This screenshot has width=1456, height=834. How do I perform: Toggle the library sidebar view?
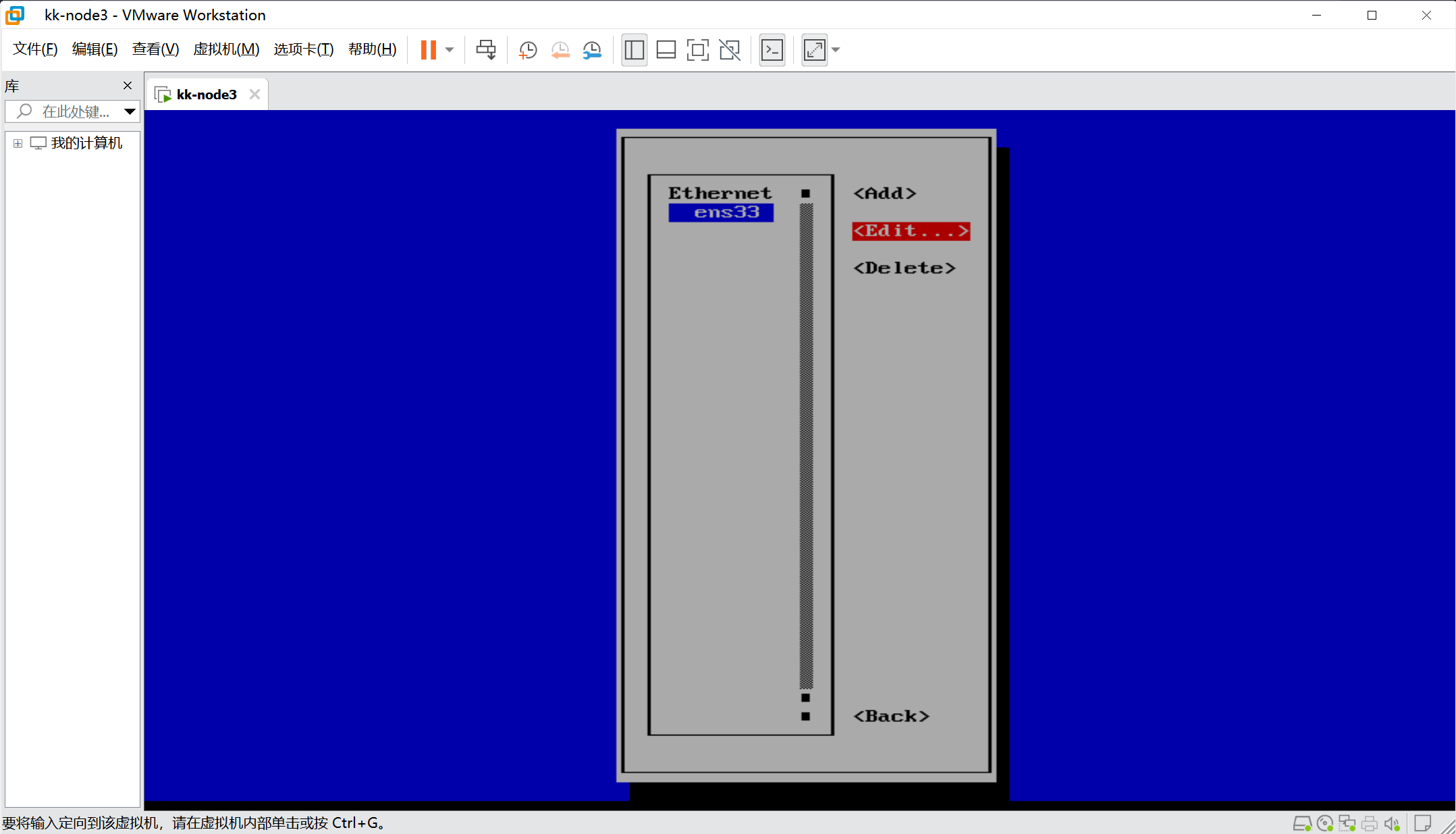pos(635,50)
